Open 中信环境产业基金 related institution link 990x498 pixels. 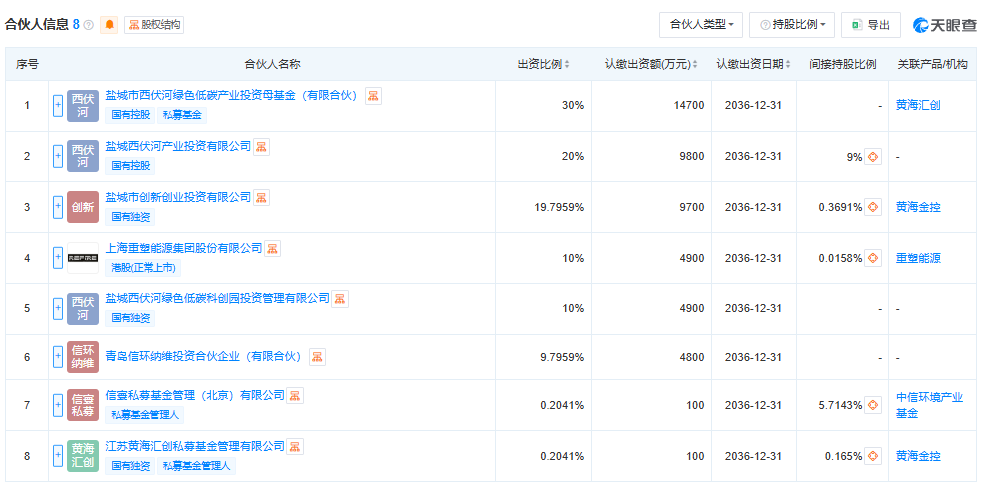(x=929, y=405)
